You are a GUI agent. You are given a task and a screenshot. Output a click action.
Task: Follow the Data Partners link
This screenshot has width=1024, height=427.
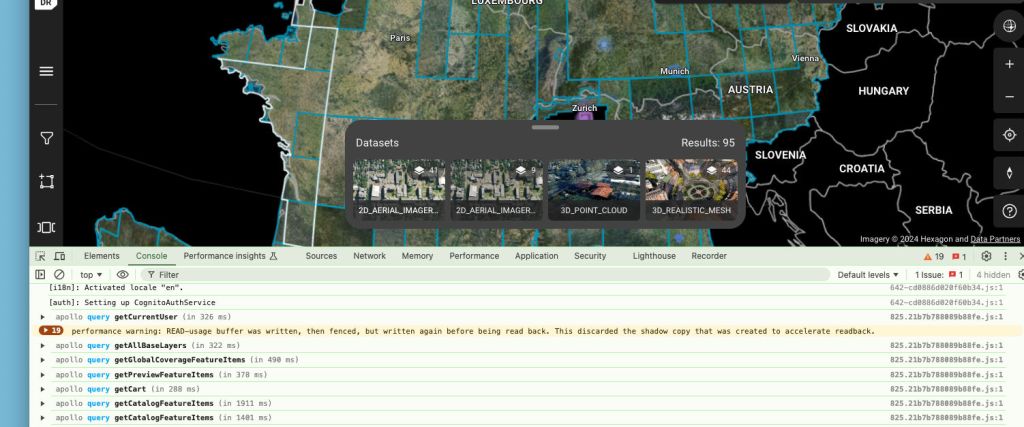[x=995, y=239]
